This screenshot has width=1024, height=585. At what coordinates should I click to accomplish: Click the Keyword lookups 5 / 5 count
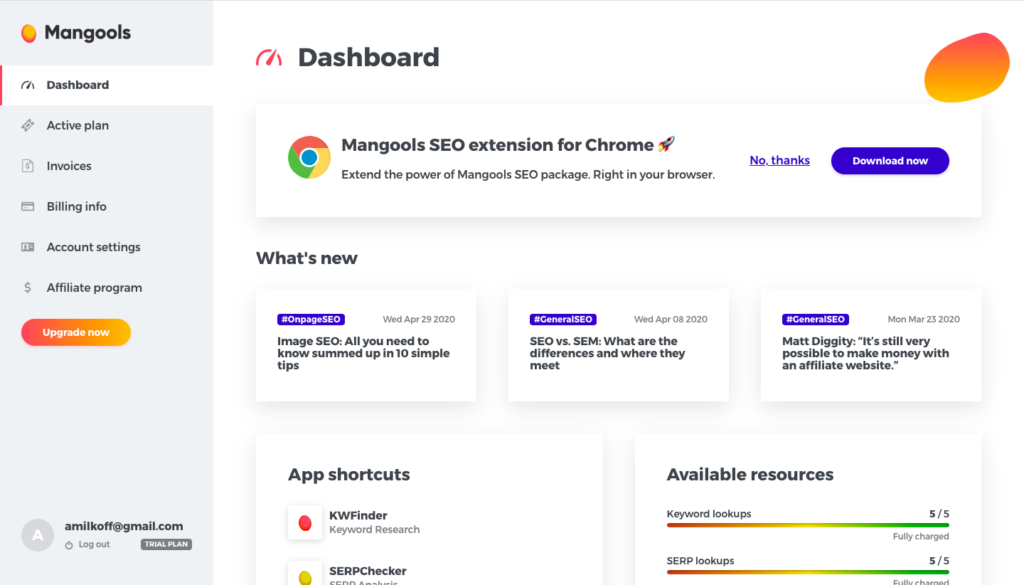pos(939,514)
